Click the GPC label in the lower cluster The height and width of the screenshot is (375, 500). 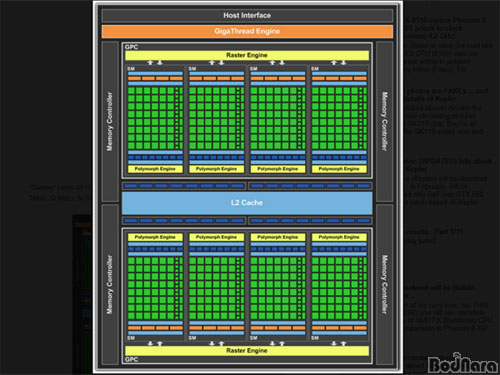point(131,359)
